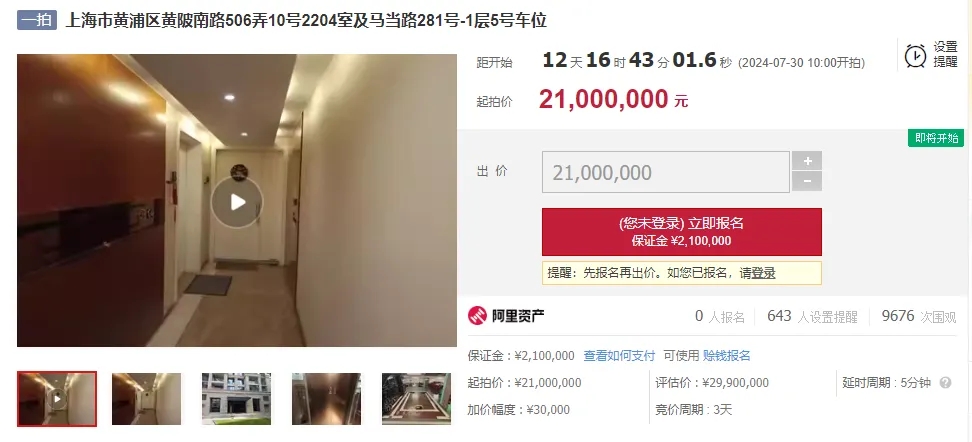Viewport: 972px width, 442px height.
Task: Click the 立即报名 registration button
Action: point(682,232)
